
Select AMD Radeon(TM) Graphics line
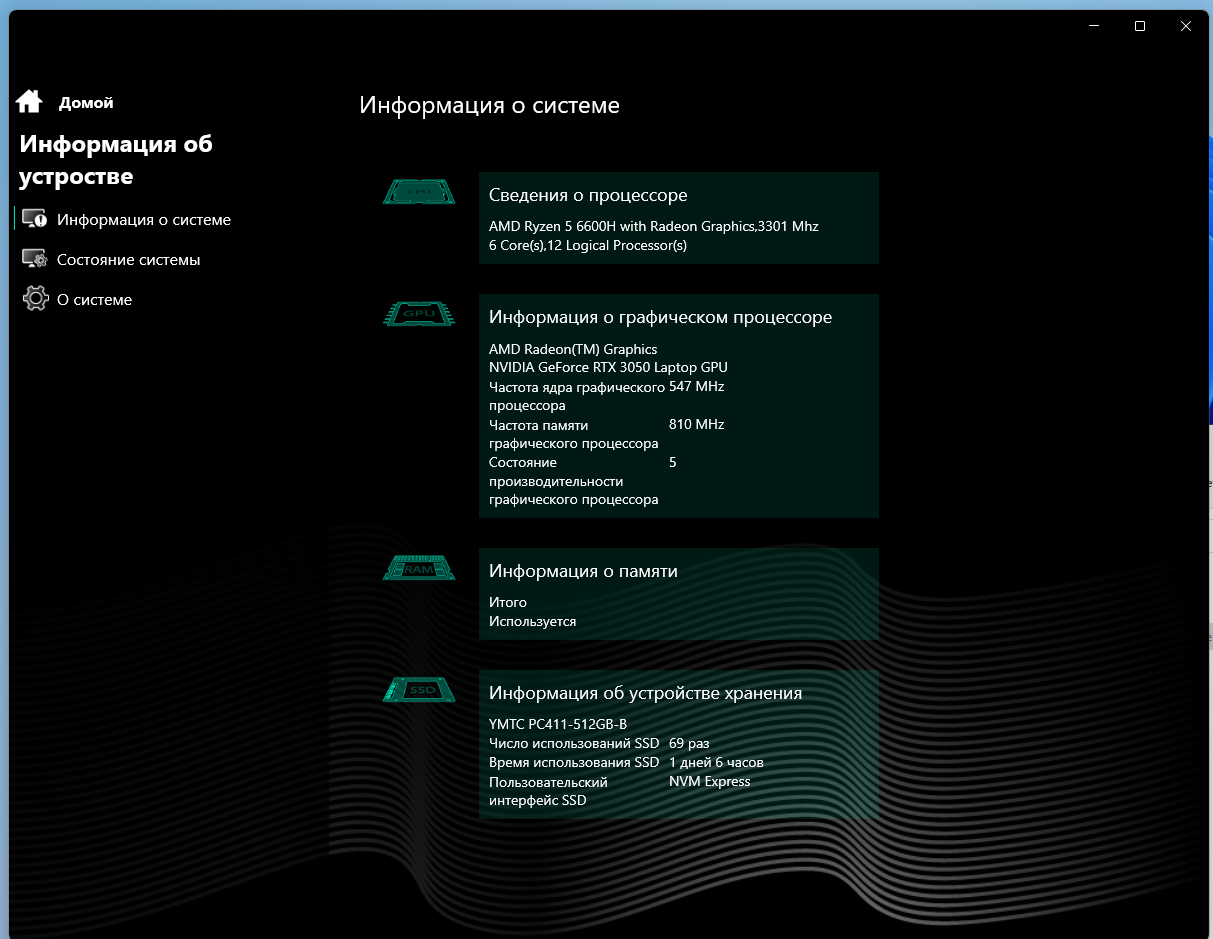573,349
